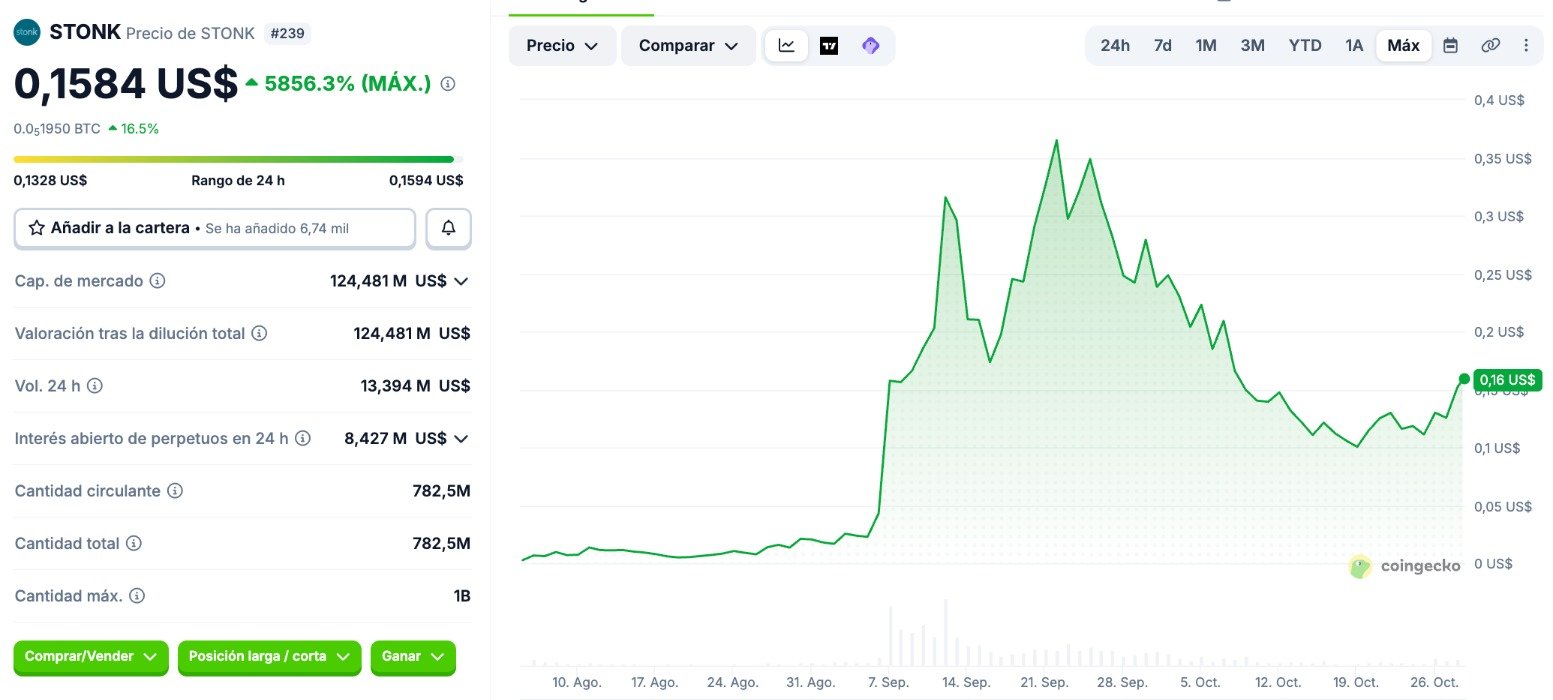Expand the perpetuos open interest chevron
The width and height of the screenshot is (1553, 700).
coord(461,438)
